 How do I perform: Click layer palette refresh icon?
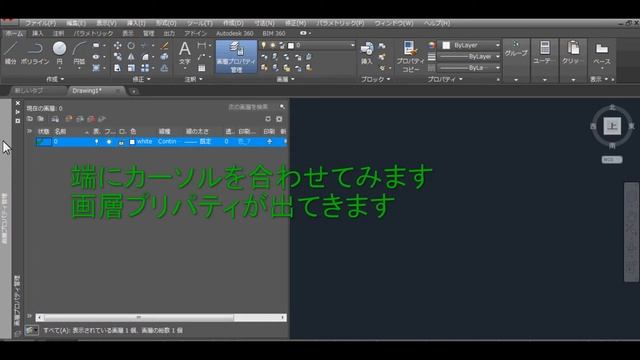(x=268, y=119)
